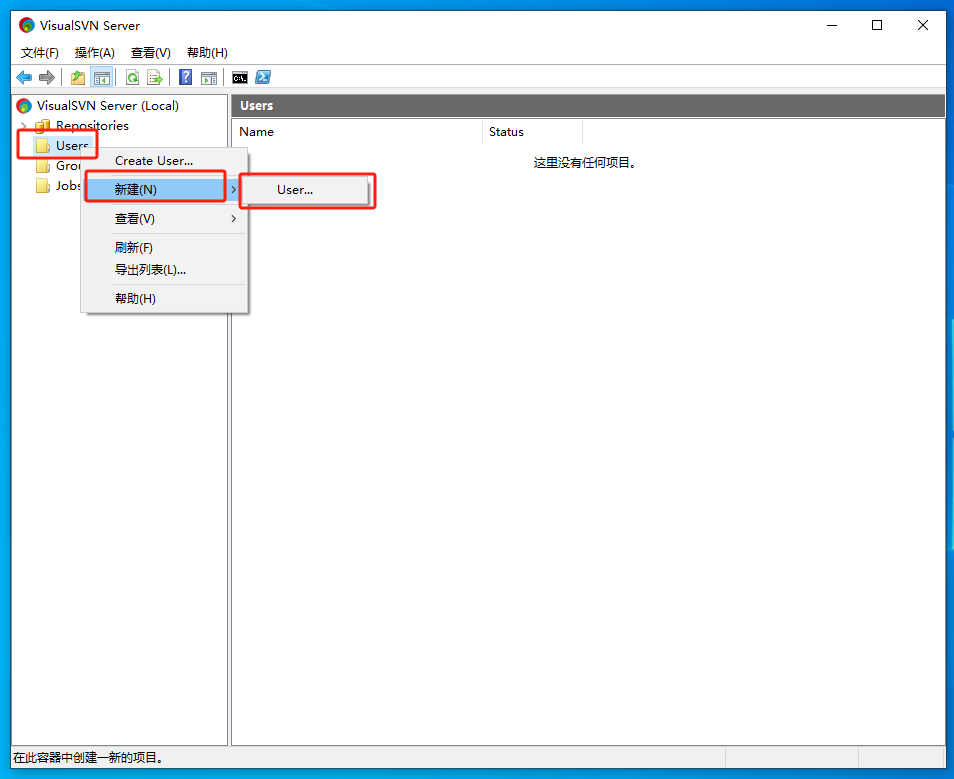Screen dimensions: 954x779
Task: Expand the Repositories tree node
Action: pyautogui.click(x=24, y=126)
